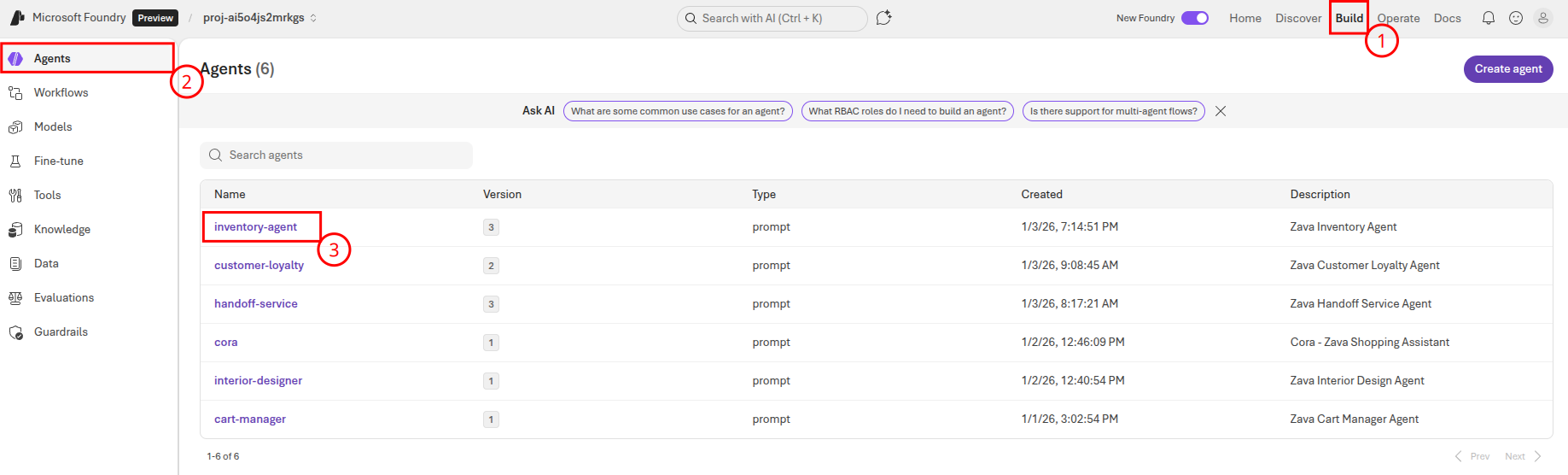Screen dimensions: 1568x475
Task: Click the Next pagination button
Action: (1524, 456)
